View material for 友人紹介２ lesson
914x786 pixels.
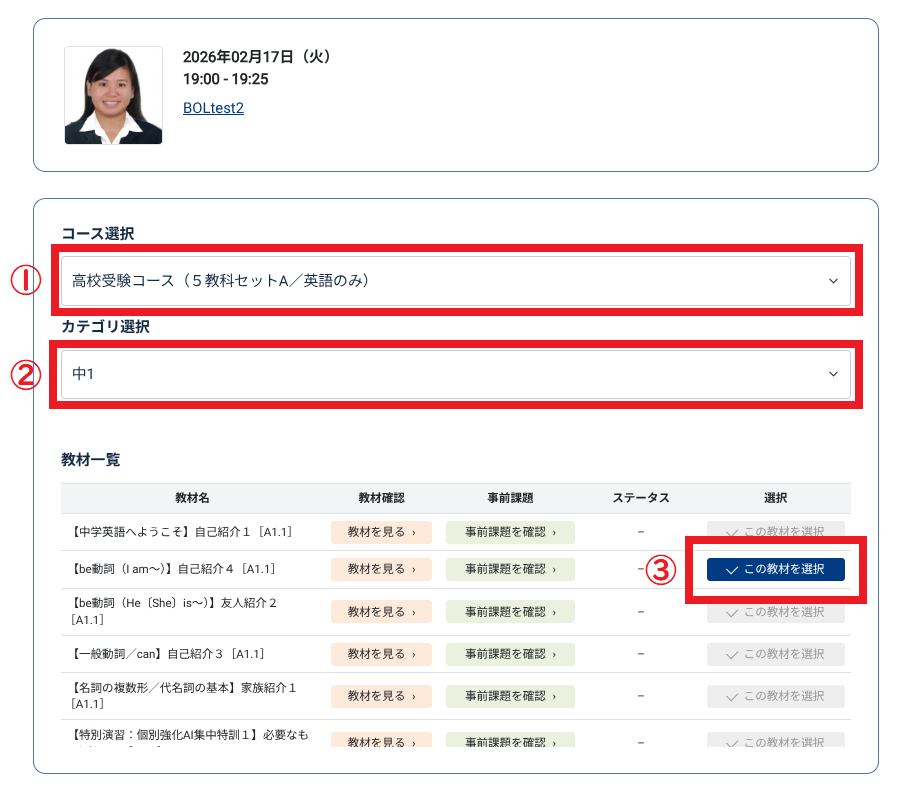[x=381, y=612]
